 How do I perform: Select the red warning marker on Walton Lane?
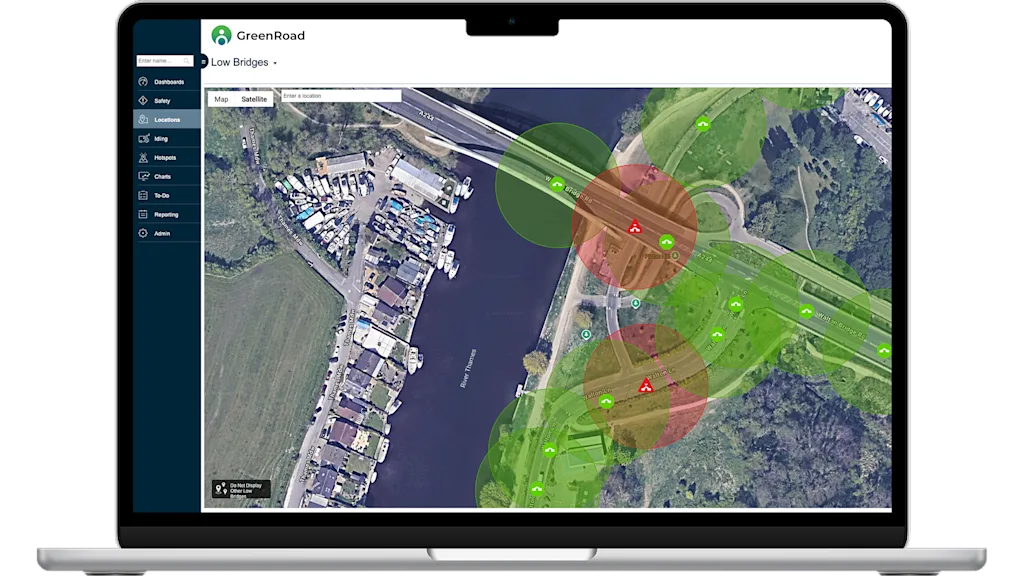pos(645,385)
